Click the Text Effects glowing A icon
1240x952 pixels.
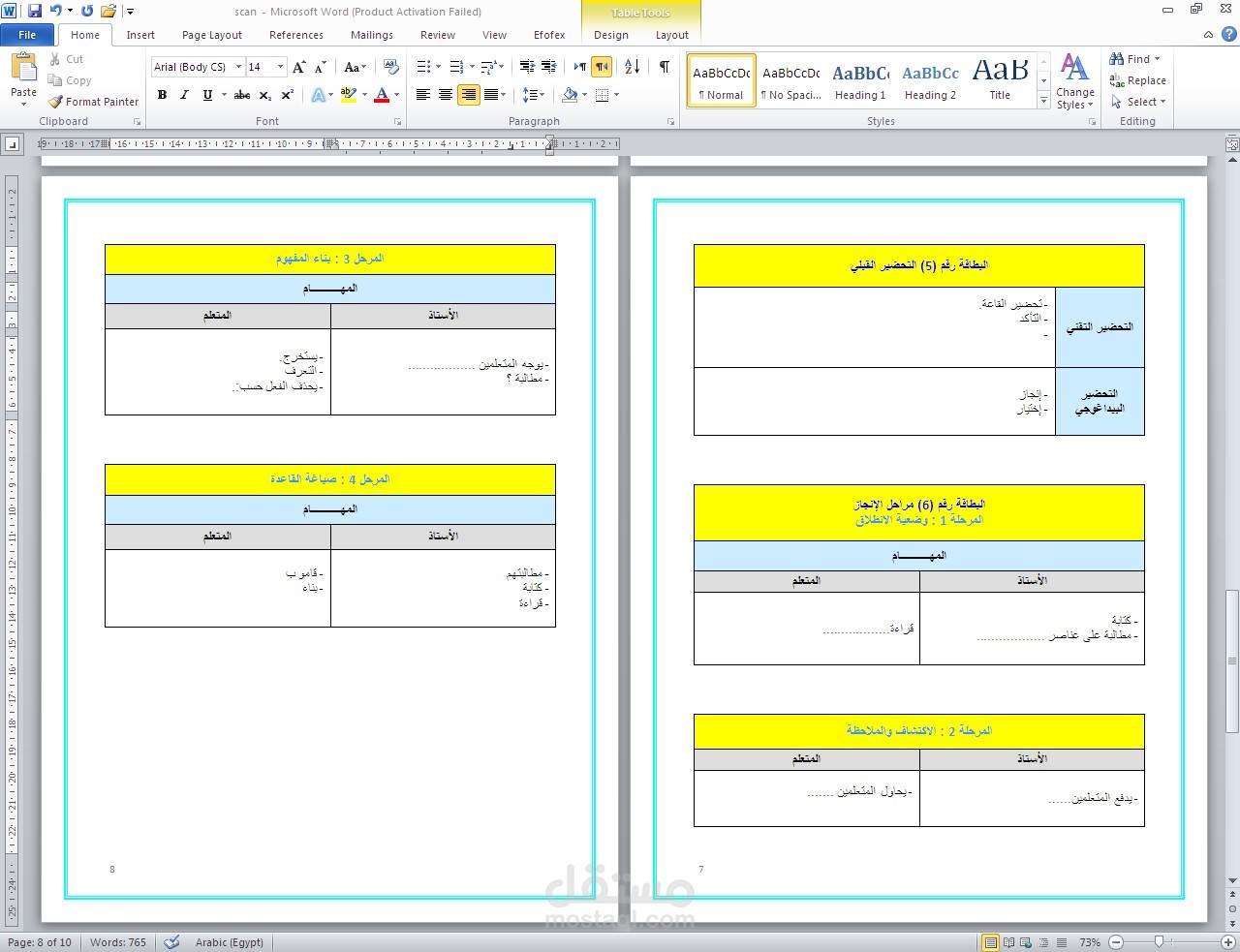[318, 95]
